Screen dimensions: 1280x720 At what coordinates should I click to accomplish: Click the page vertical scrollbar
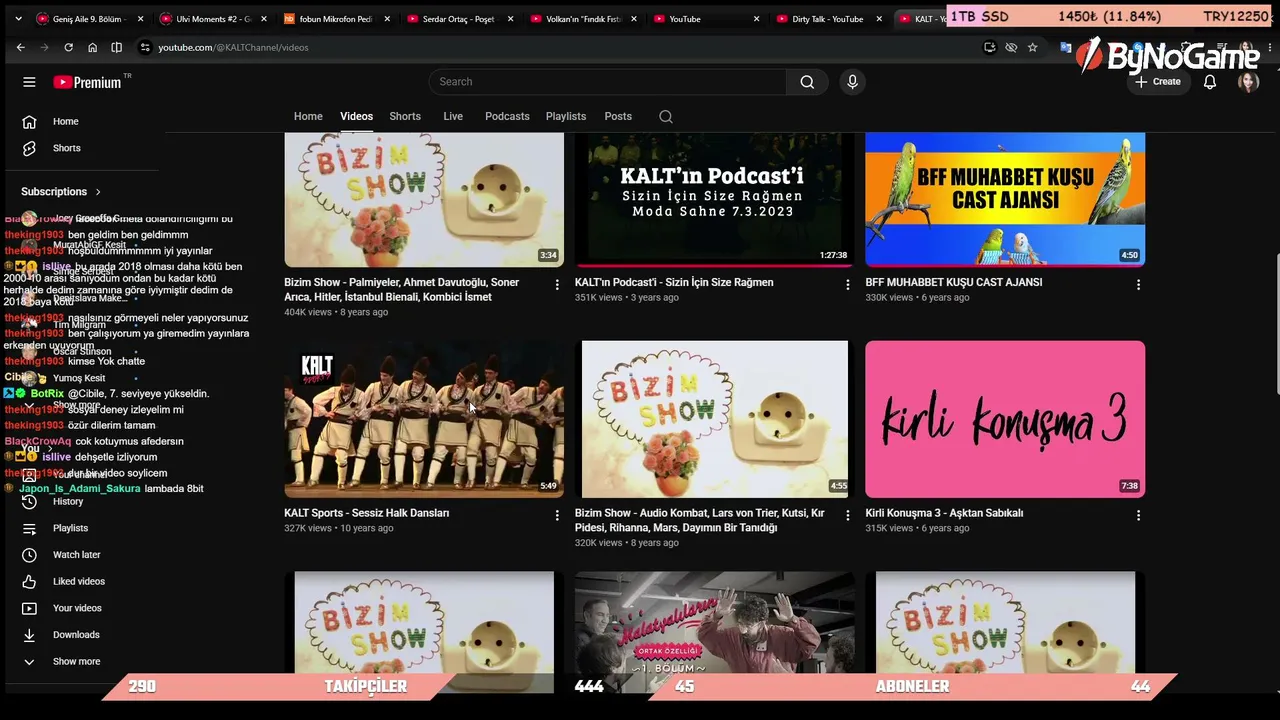pos(1275,325)
